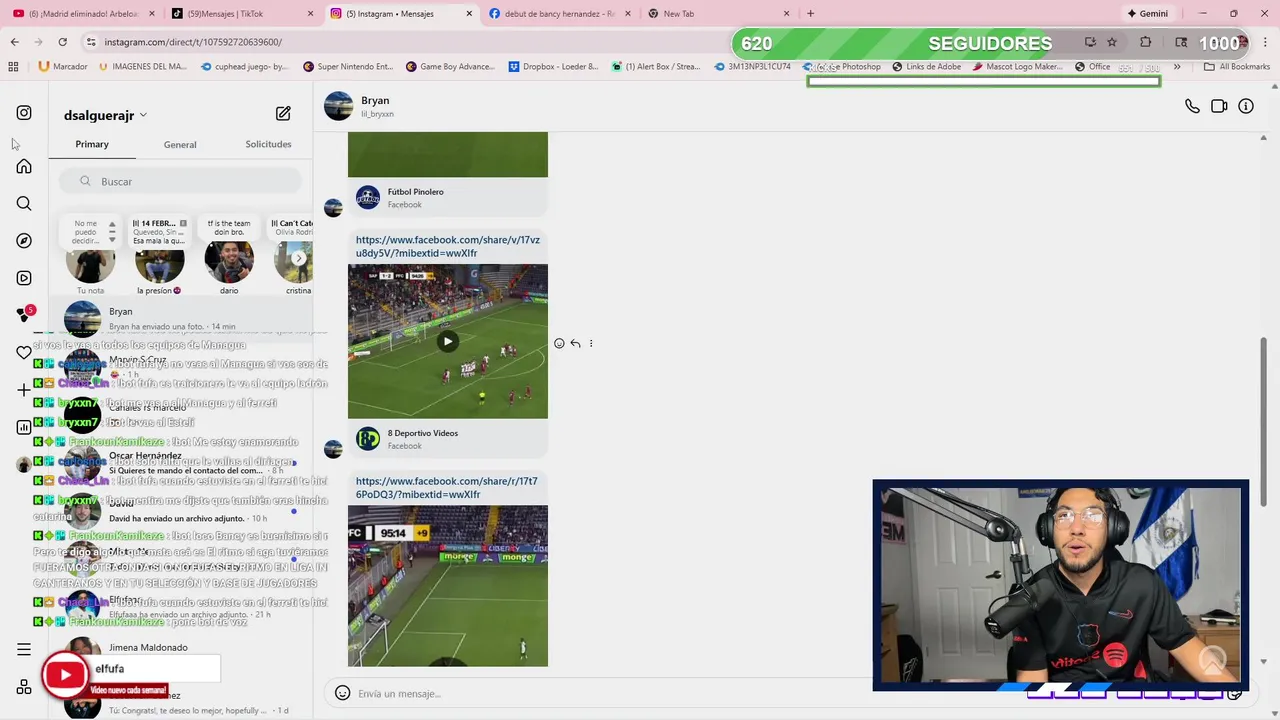This screenshot has height=720, width=1280.
Task: Open la presion note avatar
Action: coord(159,262)
